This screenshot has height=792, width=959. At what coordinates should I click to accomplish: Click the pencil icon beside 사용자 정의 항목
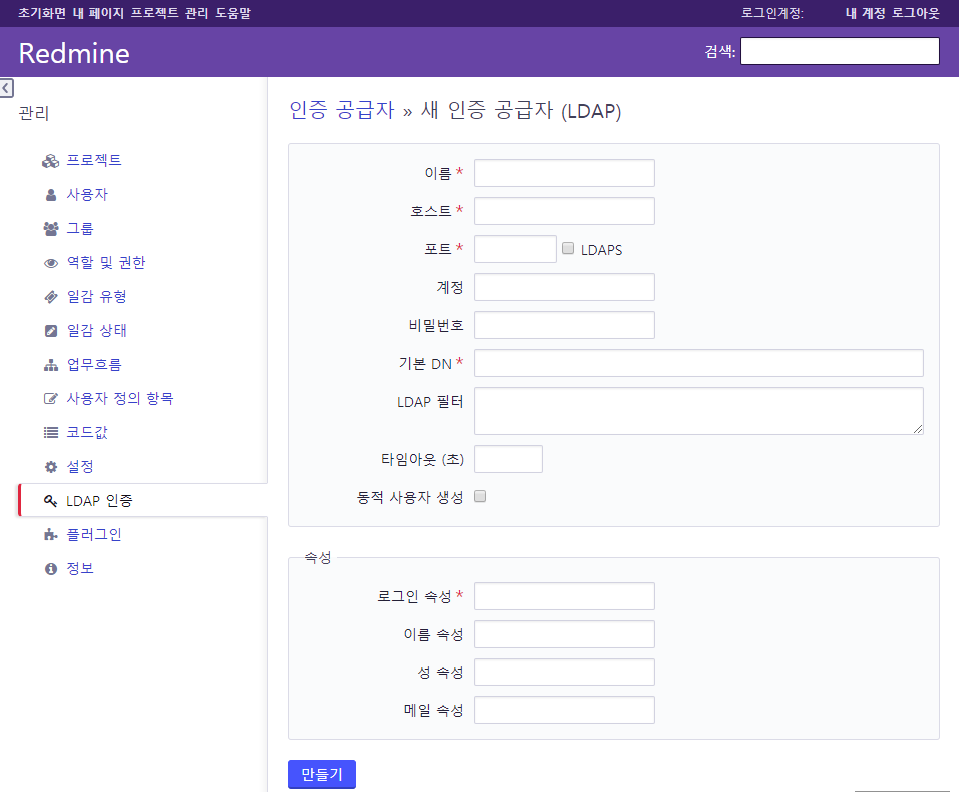[51, 399]
